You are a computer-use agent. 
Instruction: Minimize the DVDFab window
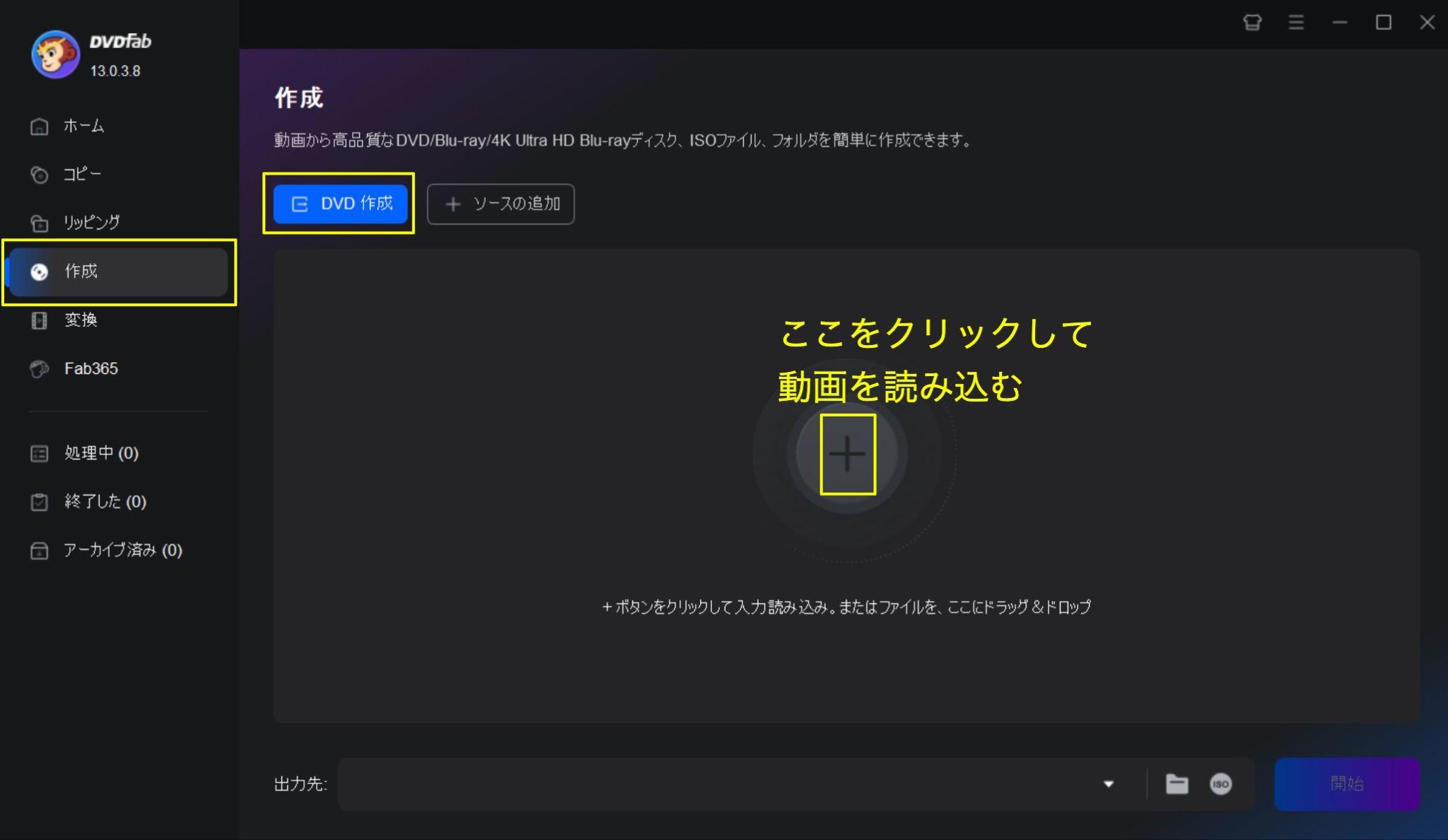tap(1340, 23)
